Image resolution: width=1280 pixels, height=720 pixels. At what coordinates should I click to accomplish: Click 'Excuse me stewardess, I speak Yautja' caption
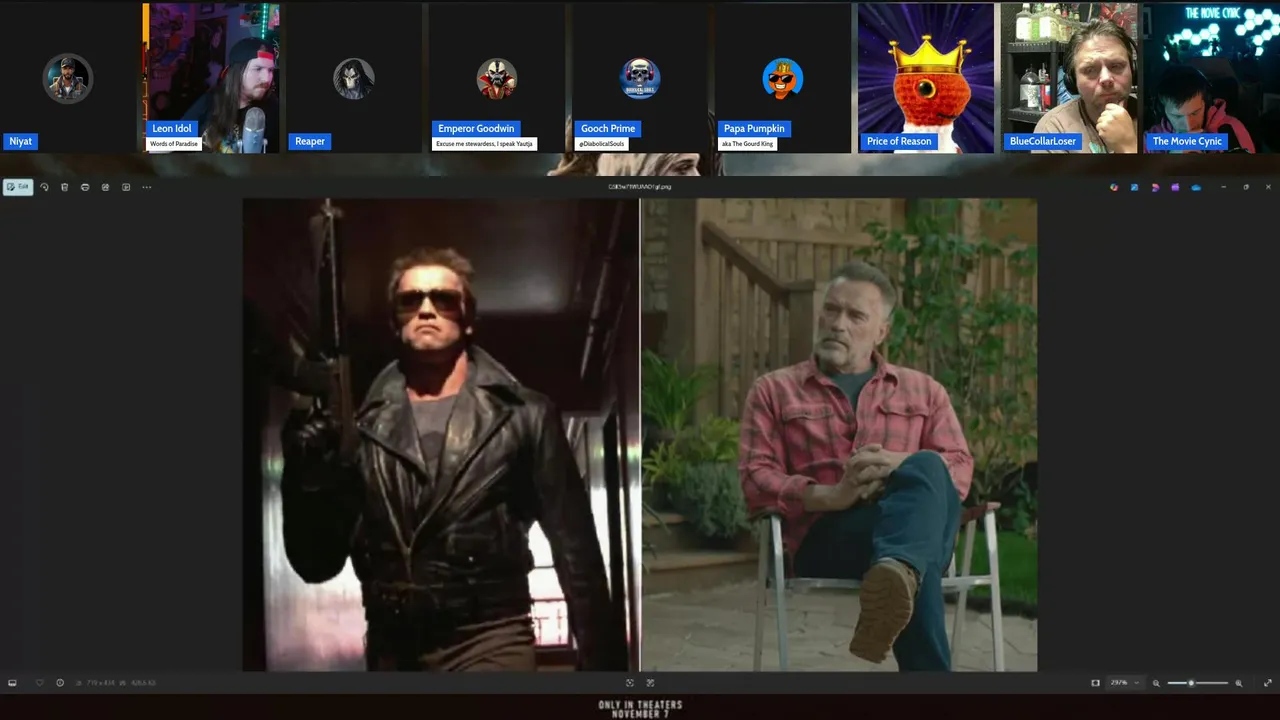(485, 144)
